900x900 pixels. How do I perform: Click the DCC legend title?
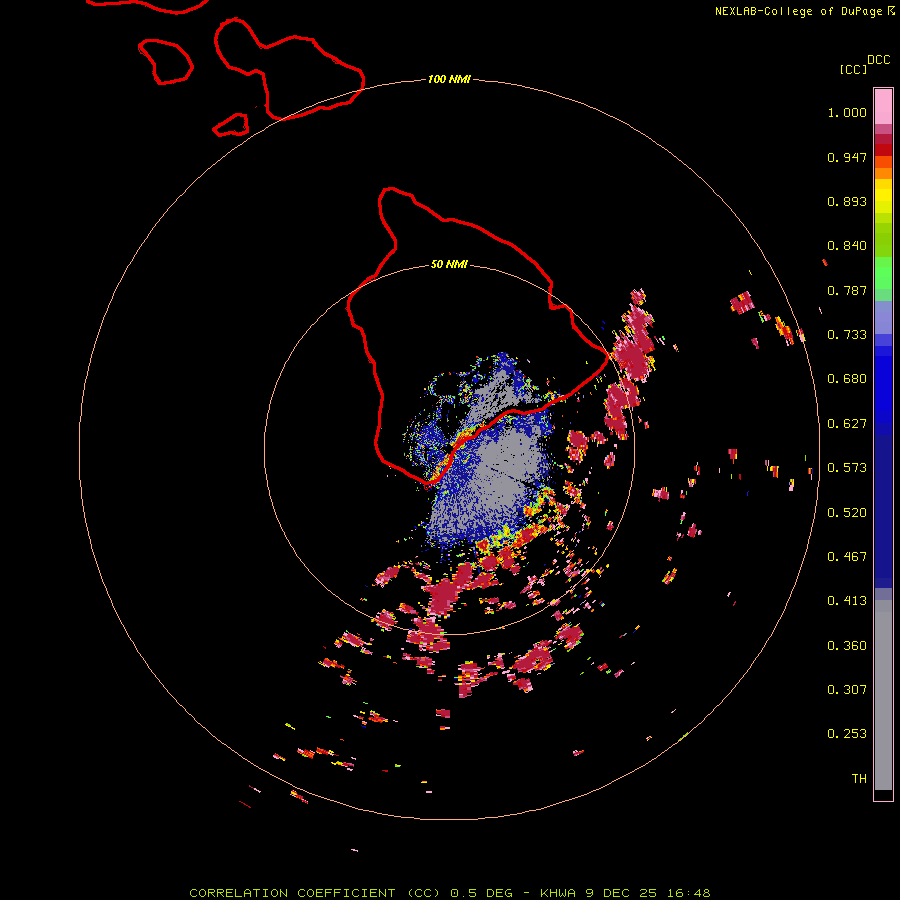coord(878,60)
